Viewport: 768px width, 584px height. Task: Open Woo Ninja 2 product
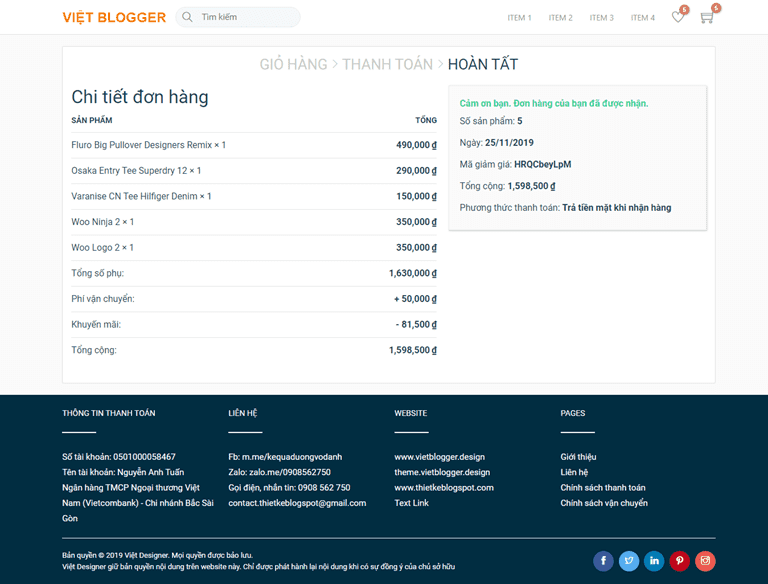102,222
